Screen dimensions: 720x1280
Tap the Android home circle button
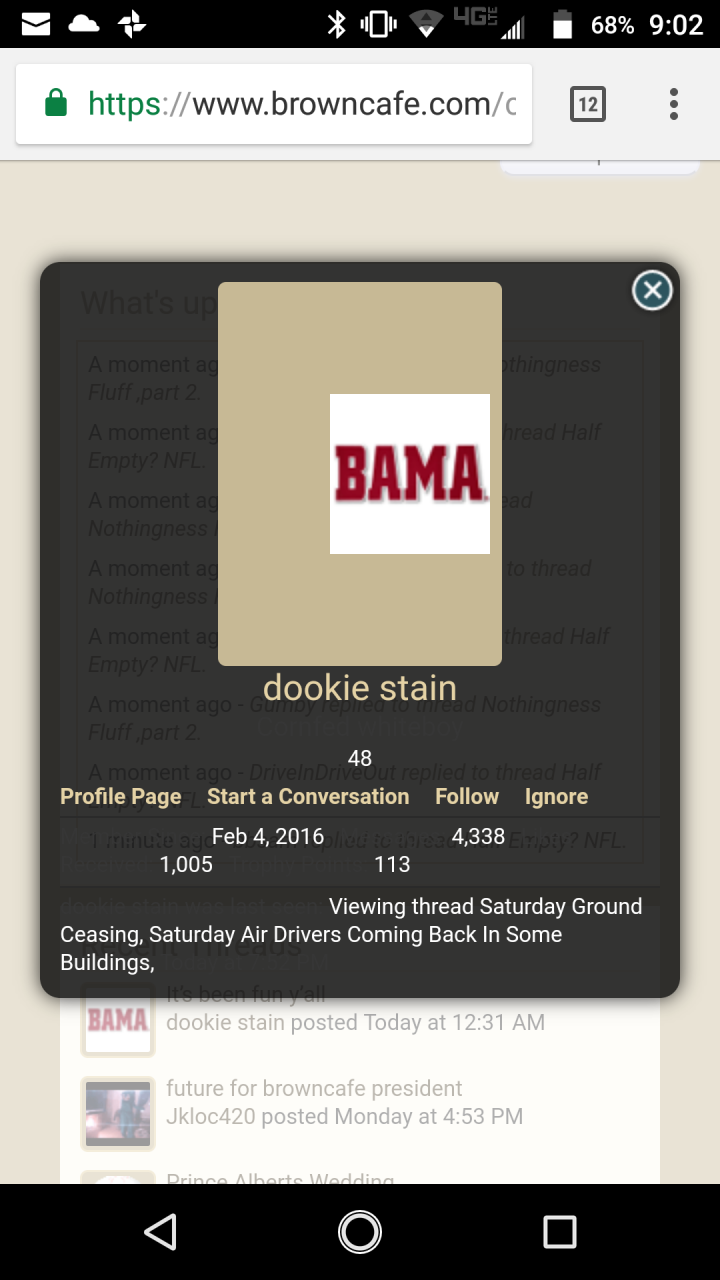[360, 1232]
